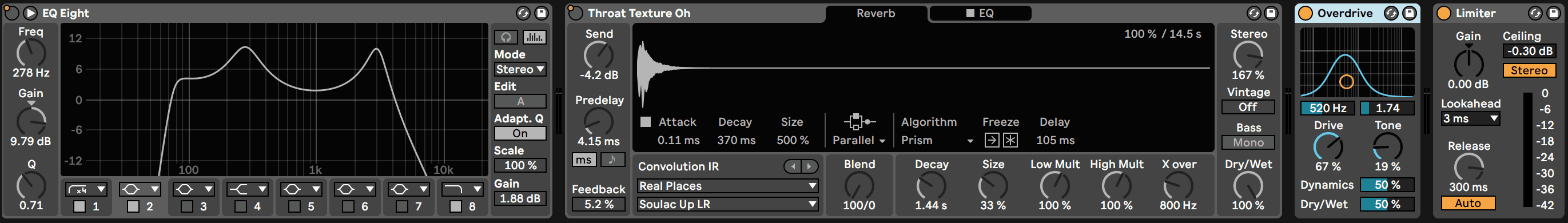Viewport: 1568px width, 223px height.
Task: Click the reverb Blend knob
Action: tap(859, 186)
